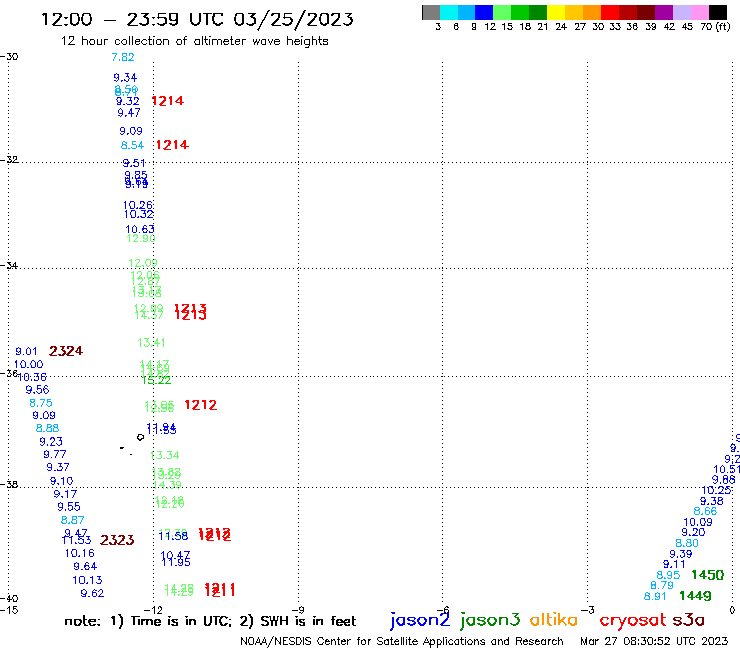This screenshot has width=740, height=650.
Task: Click the title '12:00 – 23:59 UTC 03/25/2023'
Action: point(197,20)
